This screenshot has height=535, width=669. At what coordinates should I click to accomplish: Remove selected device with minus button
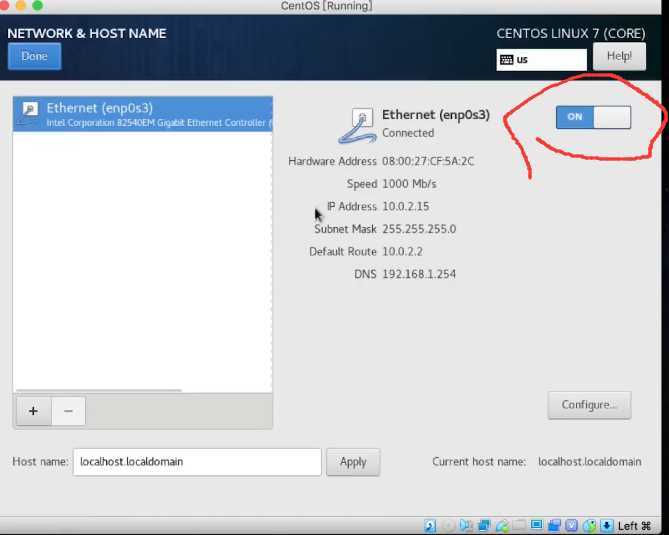click(68, 411)
